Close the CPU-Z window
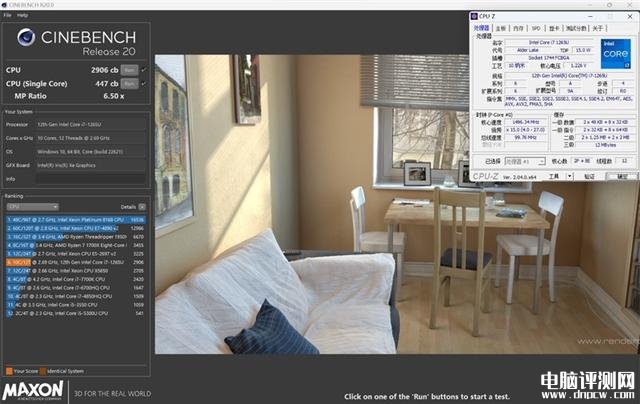The width and height of the screenshot is (640, 404). click(629, 16)
